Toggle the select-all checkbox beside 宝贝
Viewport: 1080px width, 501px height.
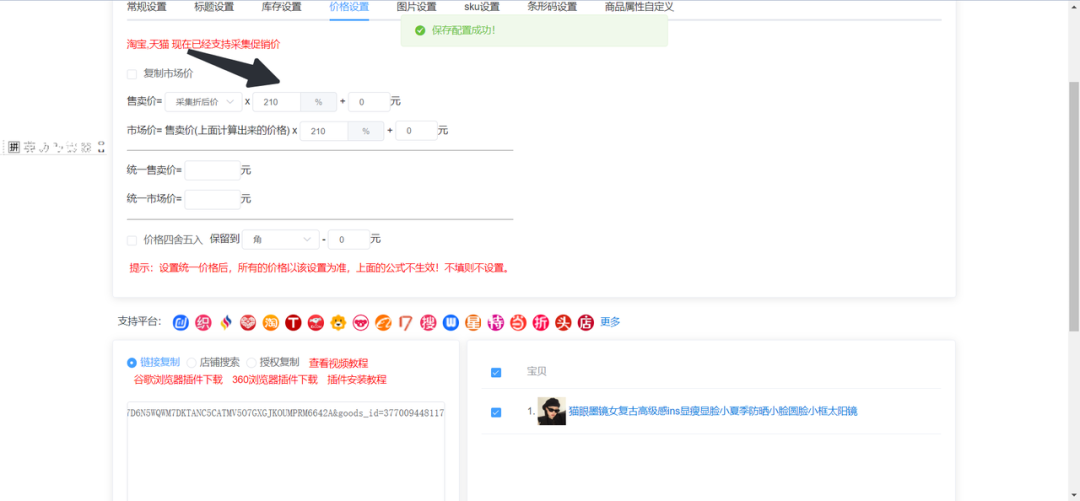pyautogui.click(x=496, y=372)
